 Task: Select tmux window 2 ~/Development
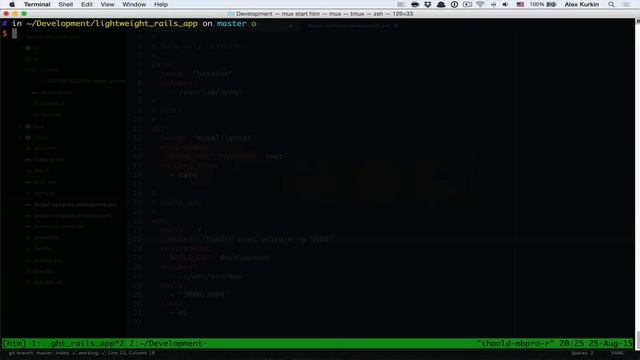(167, 343)
